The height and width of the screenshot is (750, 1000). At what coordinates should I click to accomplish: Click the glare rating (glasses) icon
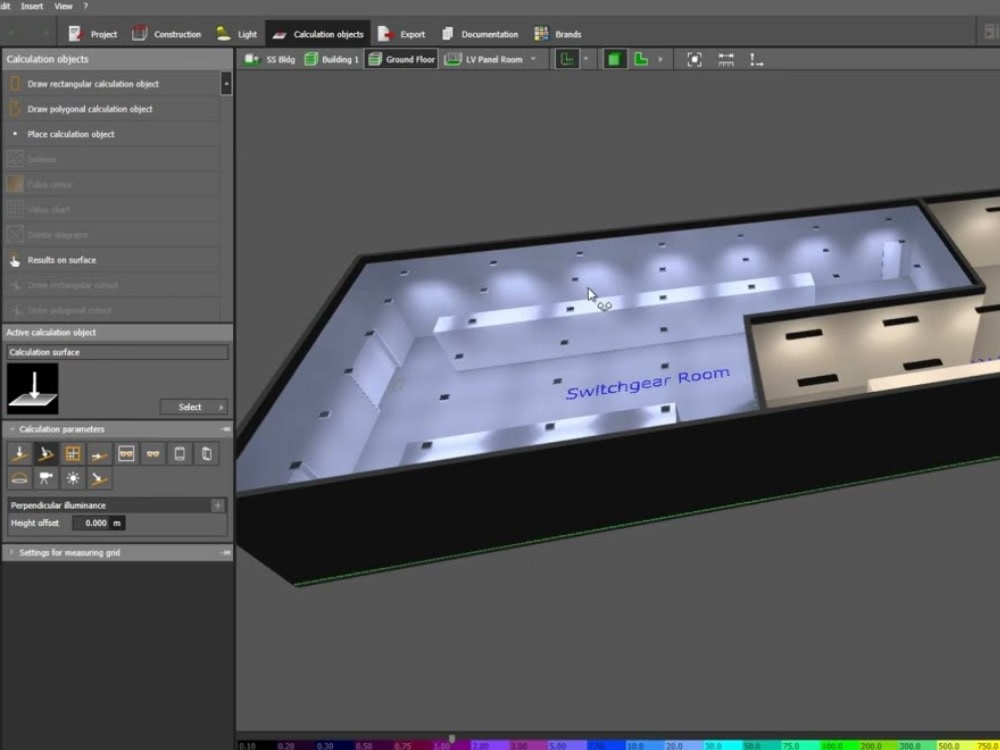(152, 453)
